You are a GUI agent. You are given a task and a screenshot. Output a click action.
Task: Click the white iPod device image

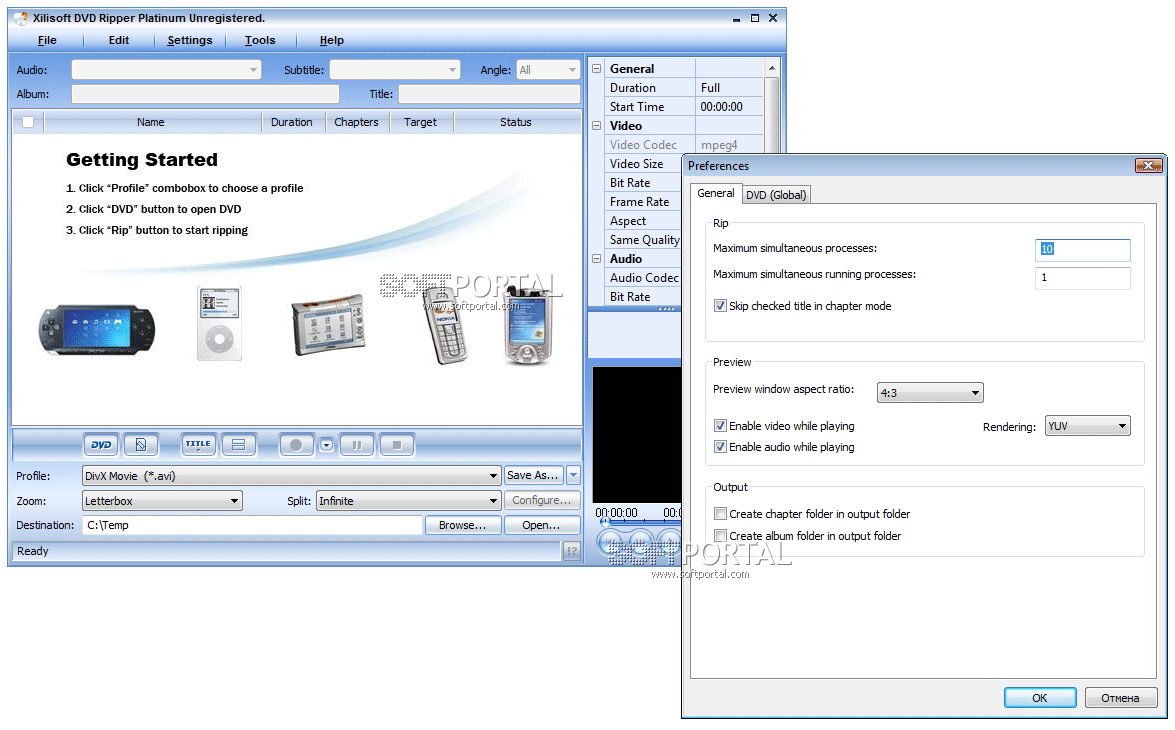[x=219, y=323]
